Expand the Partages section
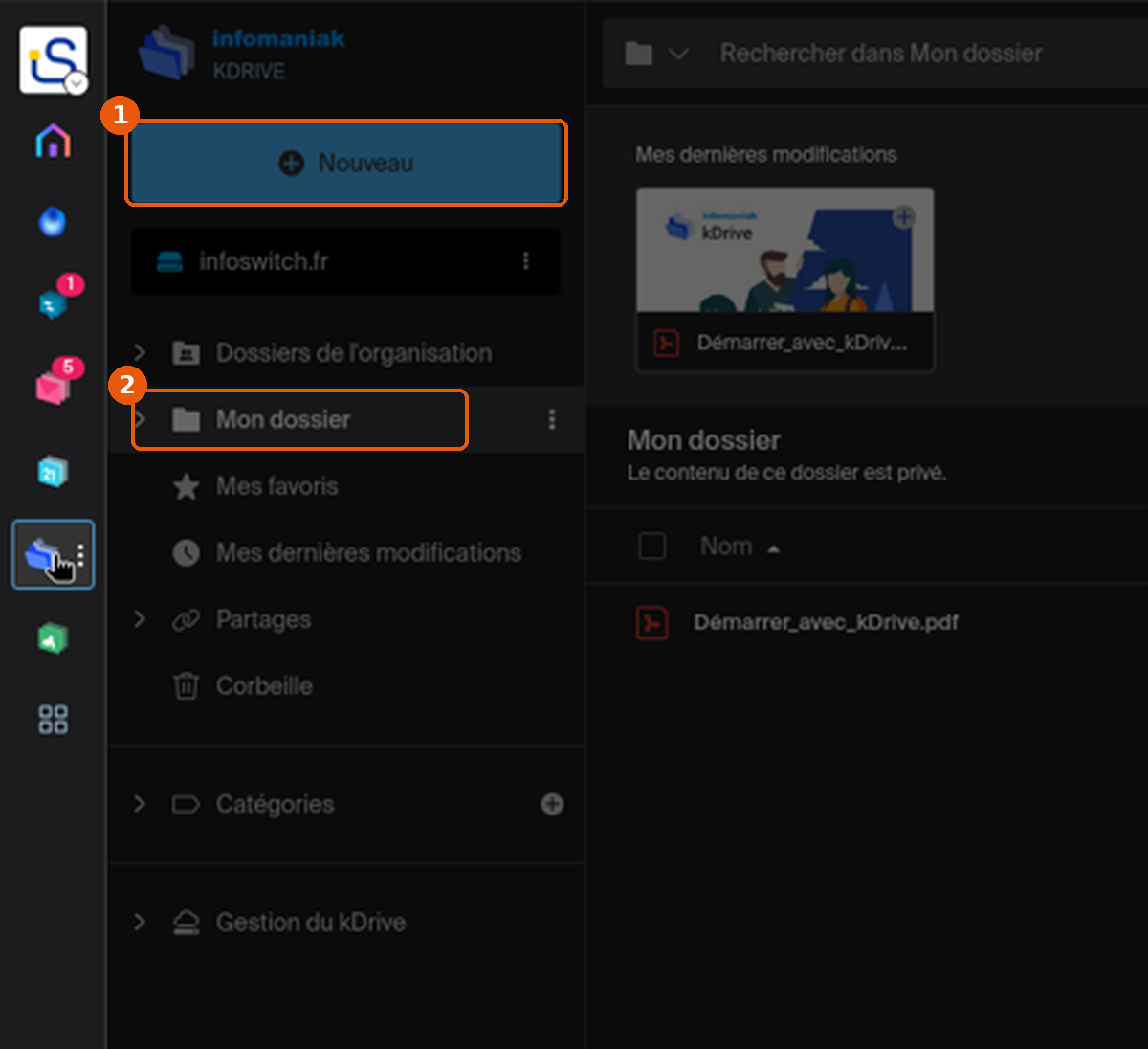1148x1049 pixels. [140, 619]
